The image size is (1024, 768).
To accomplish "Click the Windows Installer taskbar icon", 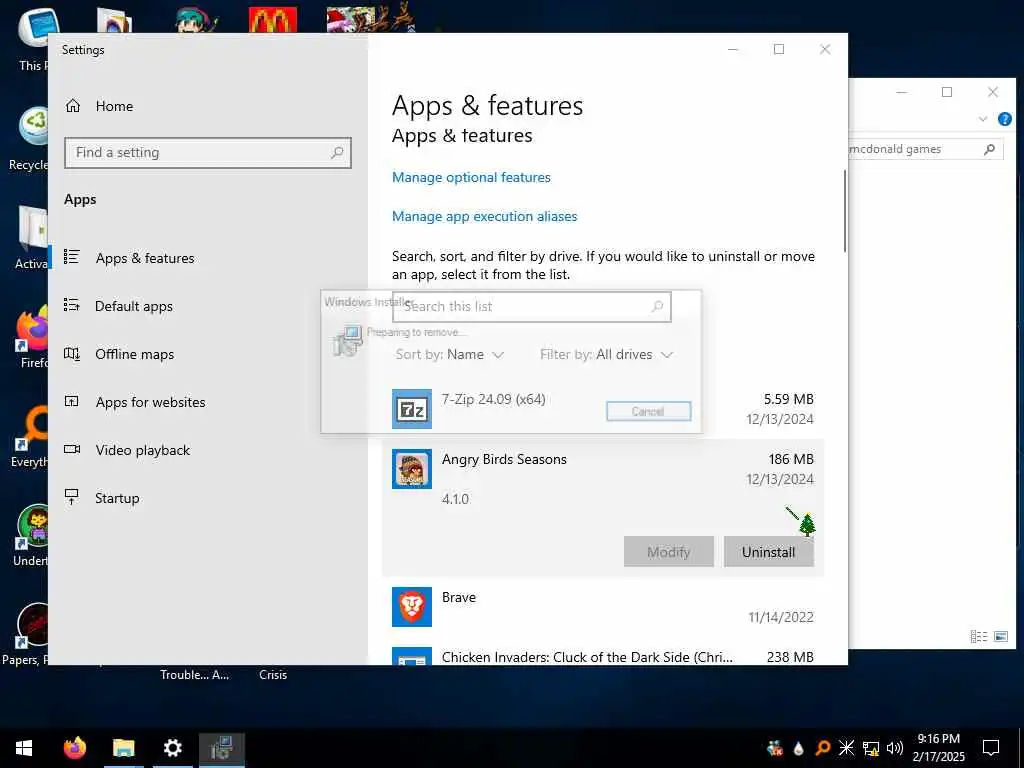I will click(x=222, y=748).
